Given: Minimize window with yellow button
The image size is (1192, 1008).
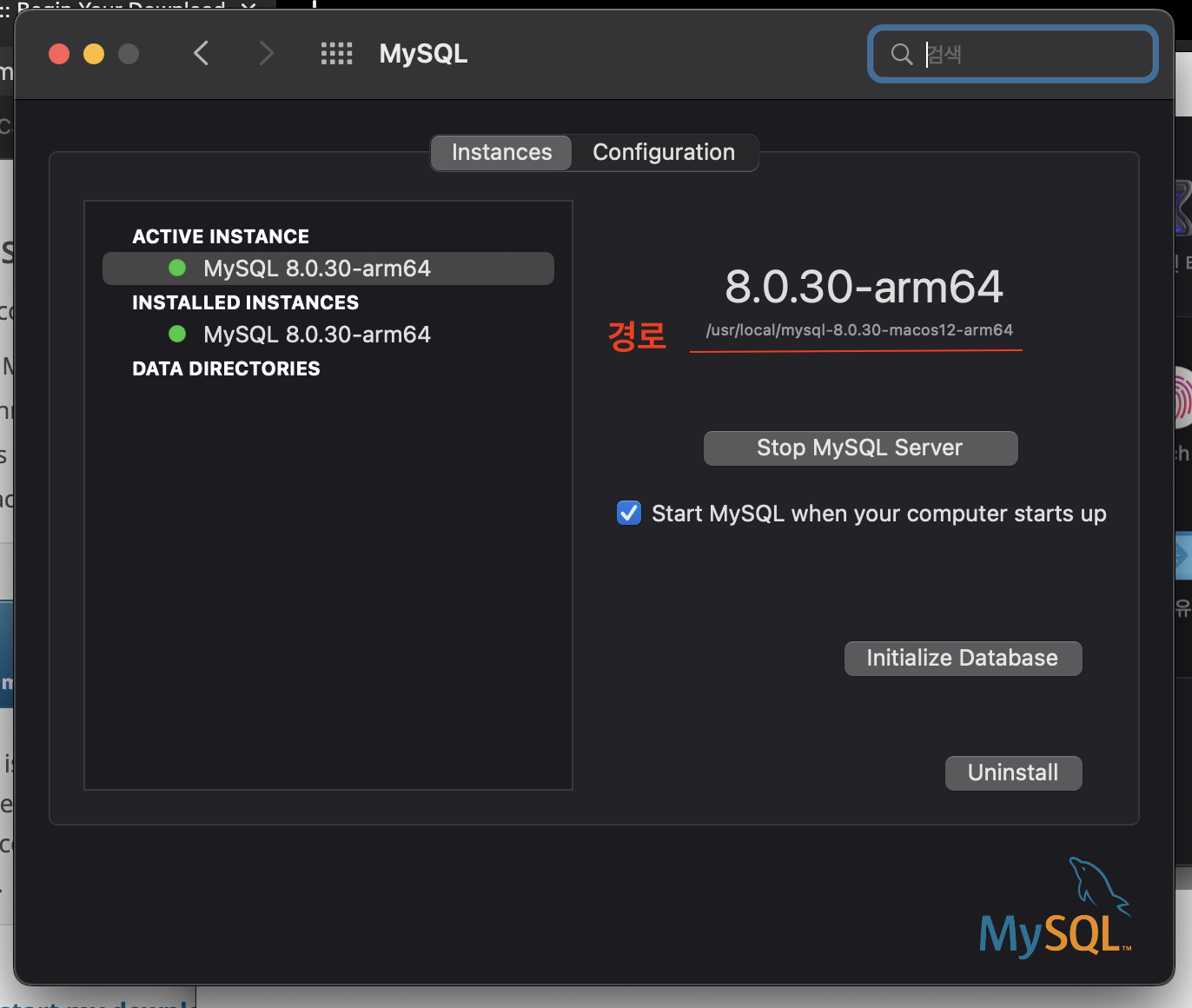Looking at the screenshot, I should (94, 54).
